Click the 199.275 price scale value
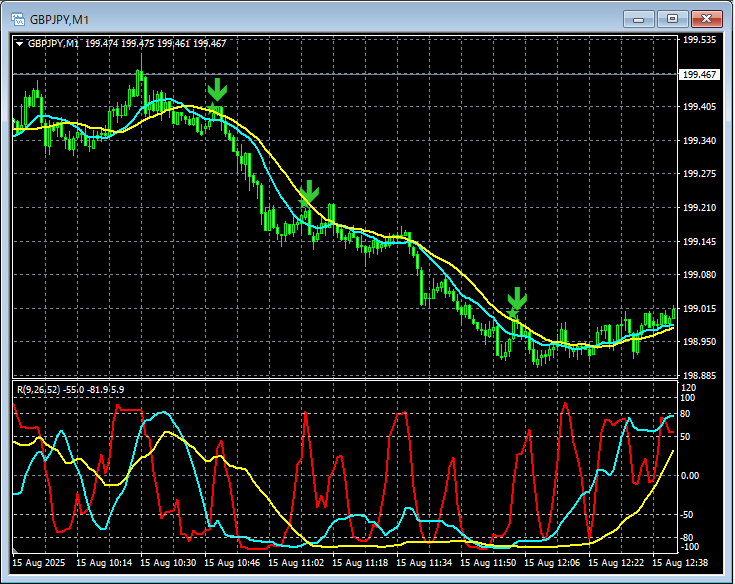 coord(699,174)
